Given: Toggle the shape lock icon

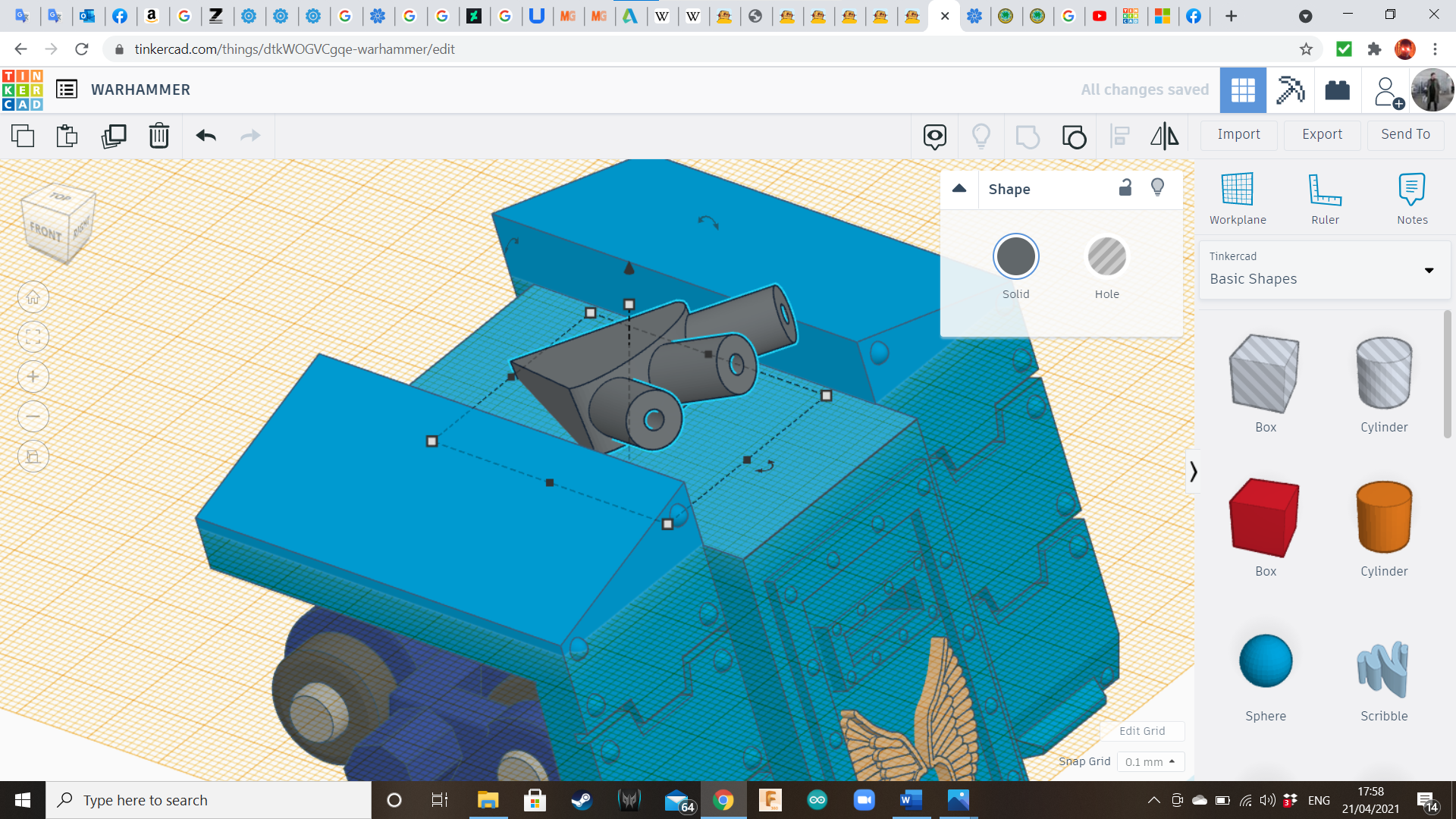Looking at the screenshot, I should coord(1125,188).
